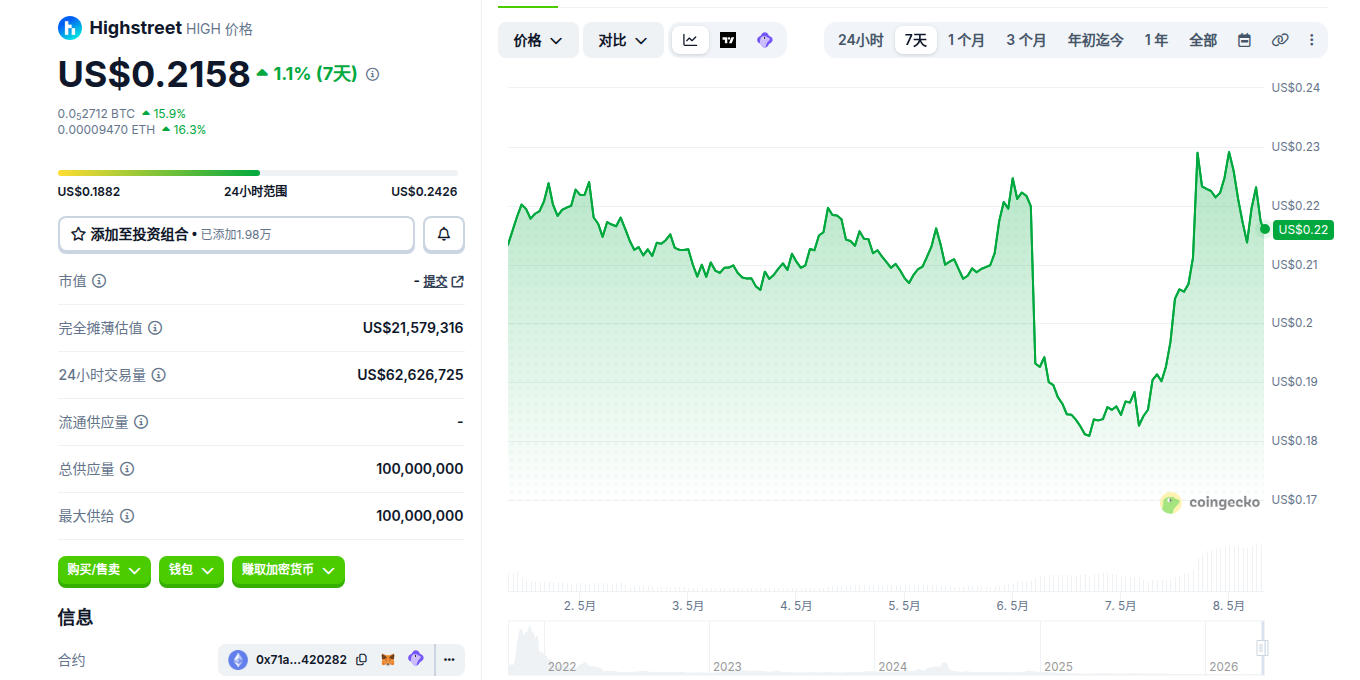Click the BTC price text 0.0₅2712 BTC

pos(96,114)
